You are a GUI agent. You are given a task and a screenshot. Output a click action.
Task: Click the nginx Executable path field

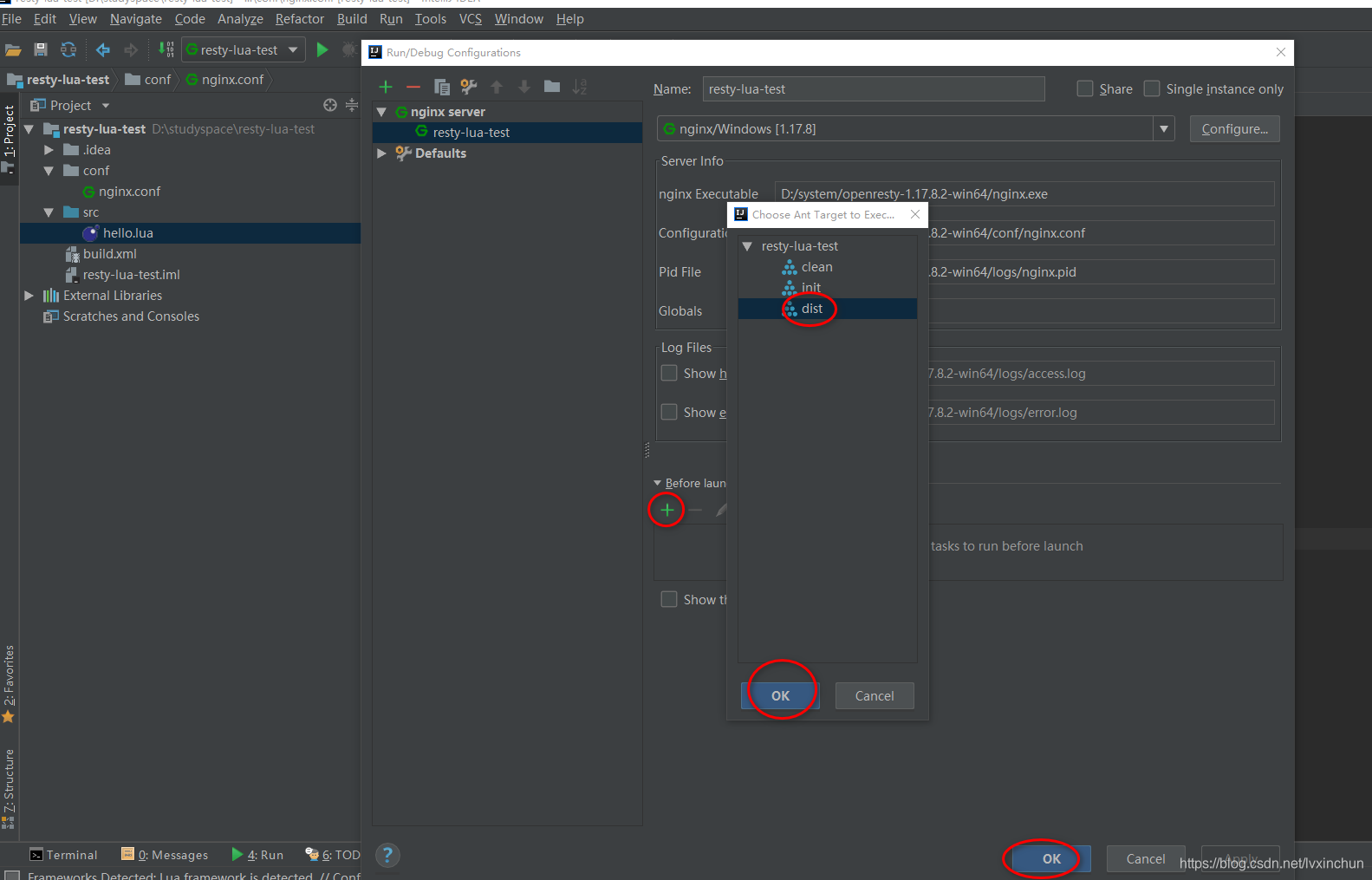[x=1024, y=194]
